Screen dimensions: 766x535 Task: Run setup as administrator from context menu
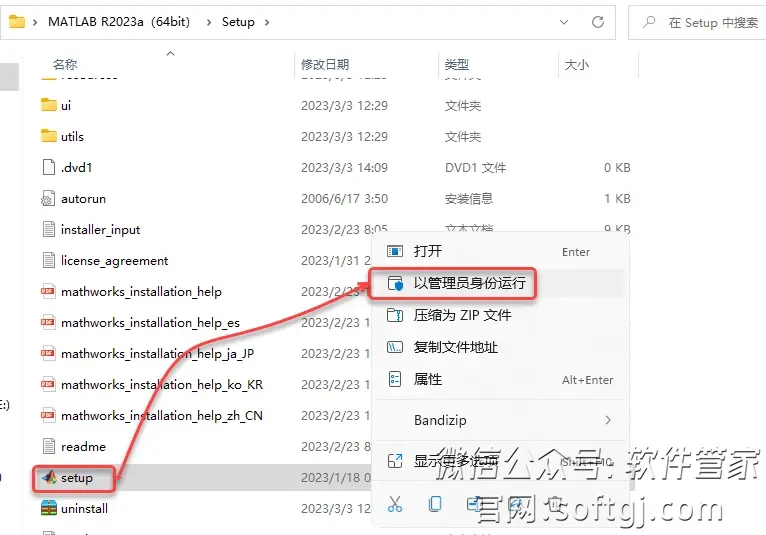[499, 283]
